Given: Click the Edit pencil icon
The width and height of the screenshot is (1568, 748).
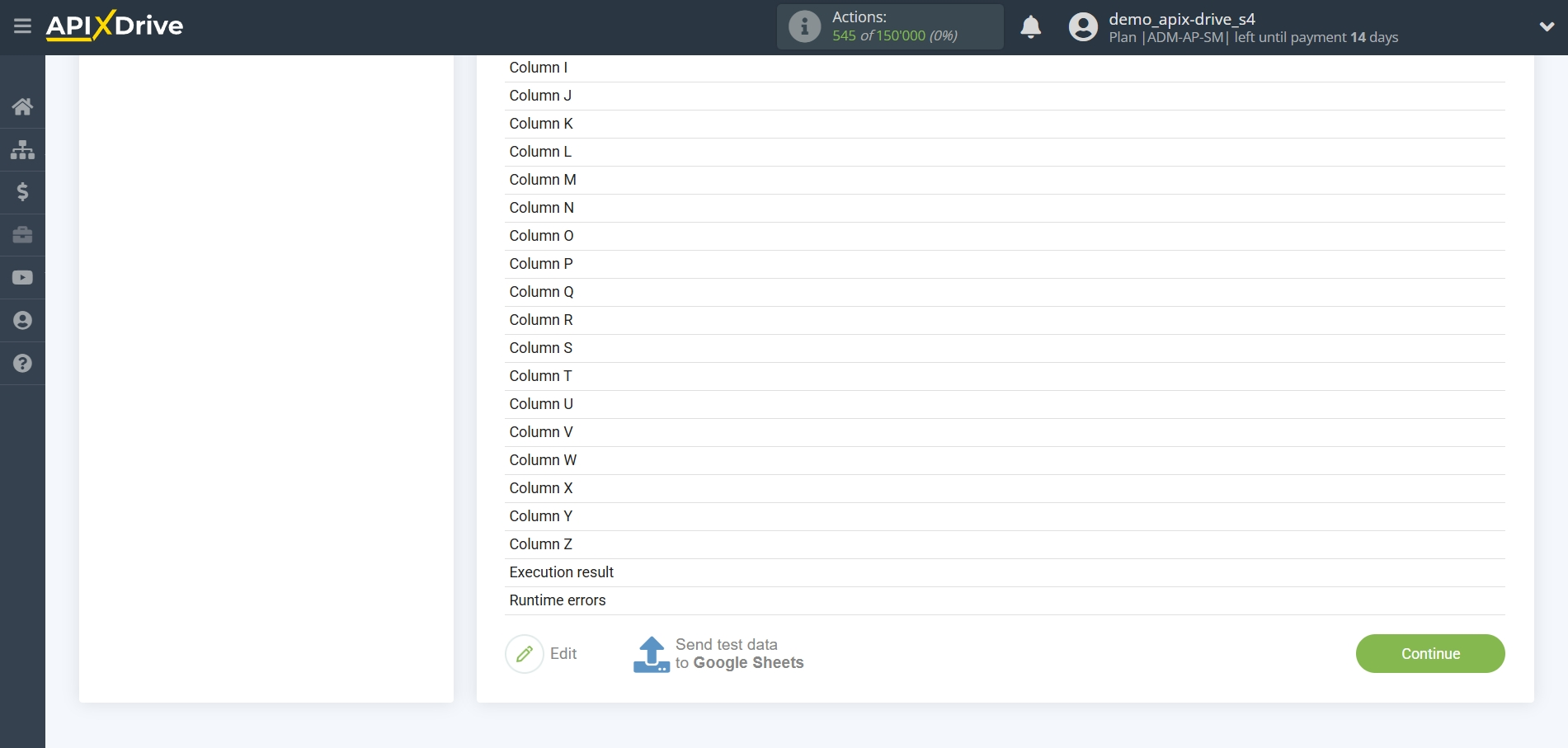Looking at the screenshot, I should coord(525,653).
